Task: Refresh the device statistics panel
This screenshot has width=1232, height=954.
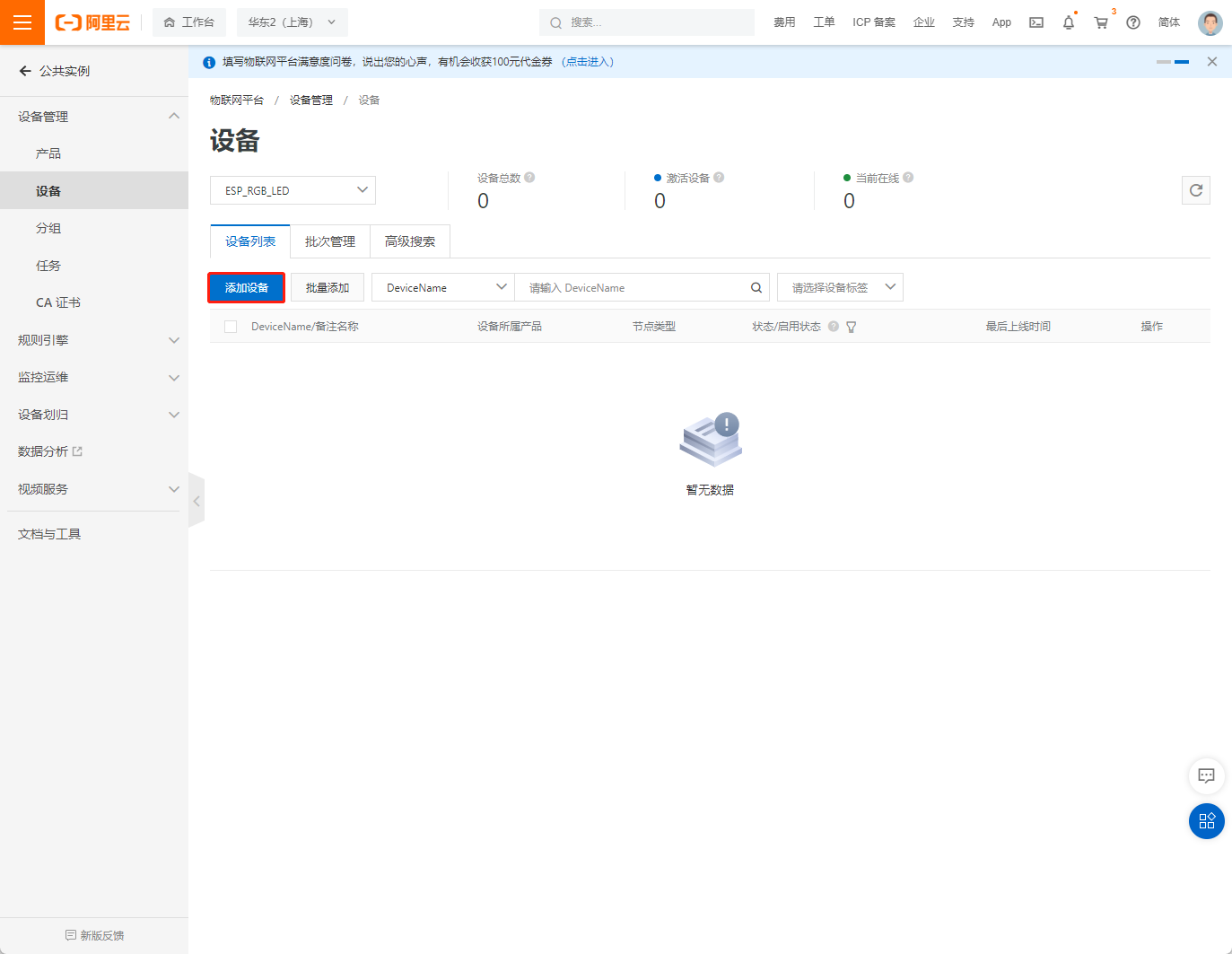Action: click(1195, 189)
